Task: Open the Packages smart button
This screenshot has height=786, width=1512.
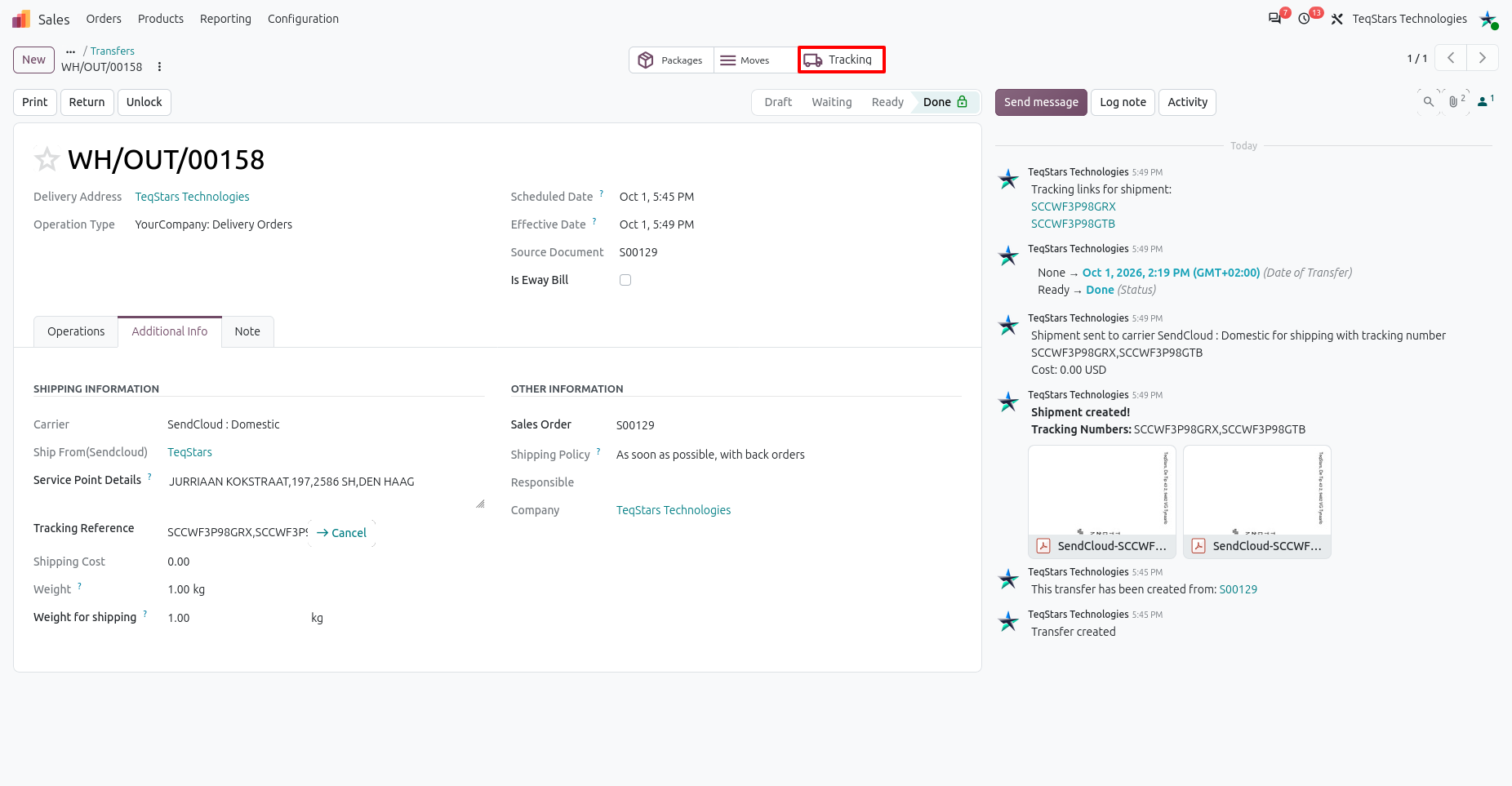Action: 671,60
